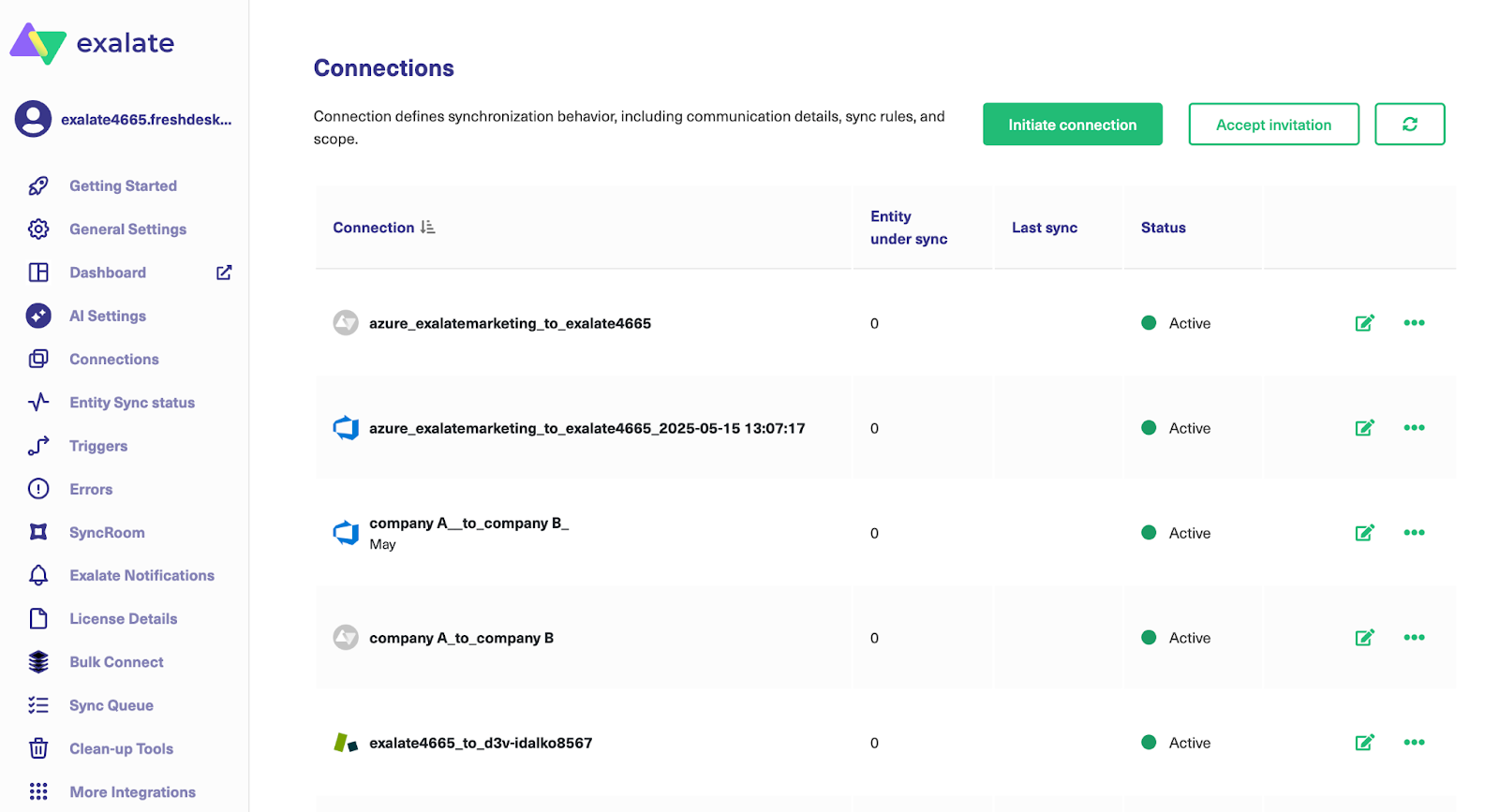Select azure_exalatemarketing_to_exalate4665 connection name
This screenshot has height=812, width=1499.
coord(510,323)
